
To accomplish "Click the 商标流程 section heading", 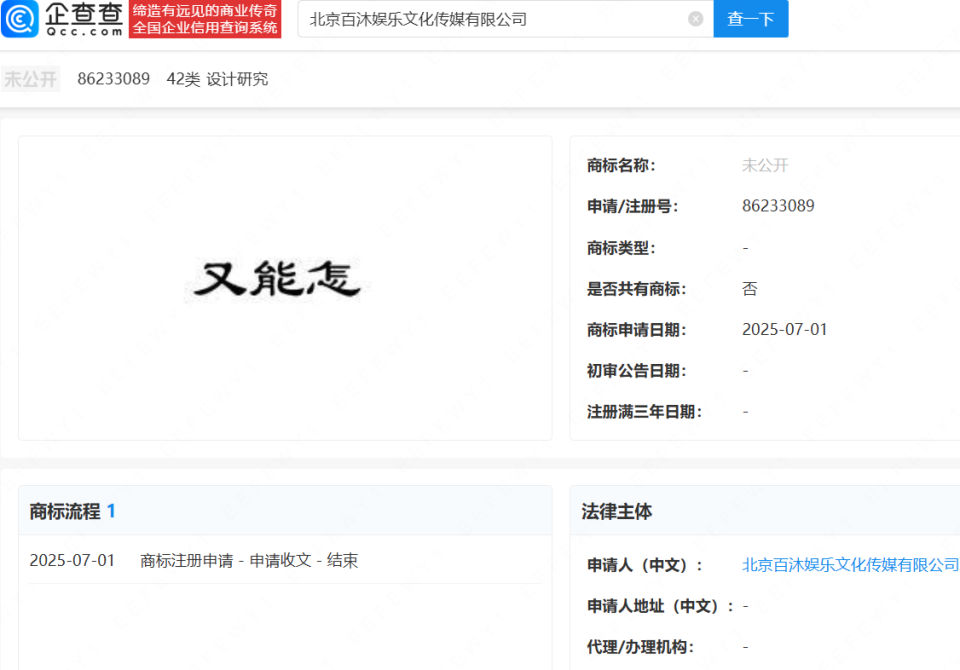I will coord(65,511).
